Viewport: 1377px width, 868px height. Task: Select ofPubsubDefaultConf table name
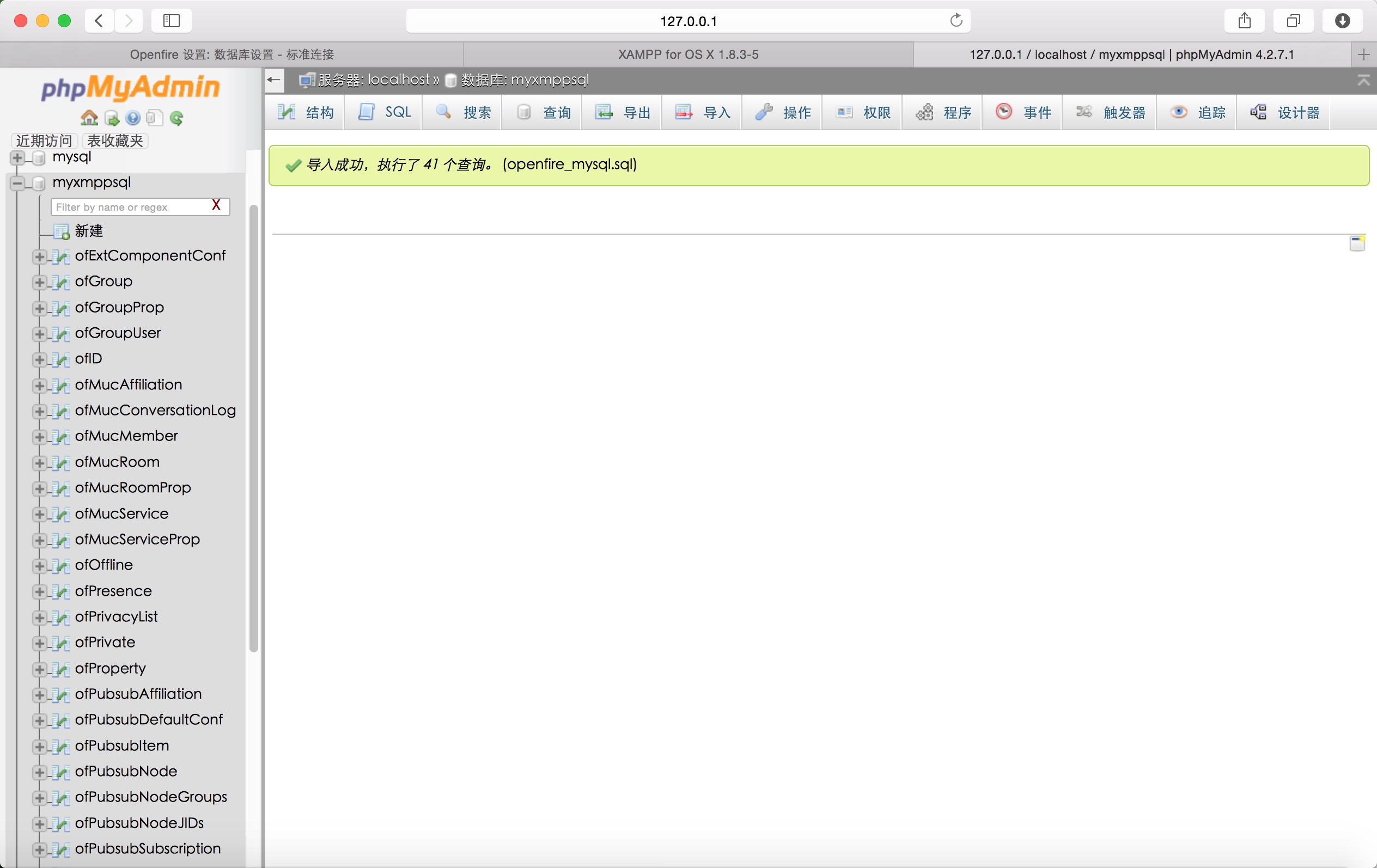pos(149,720)
